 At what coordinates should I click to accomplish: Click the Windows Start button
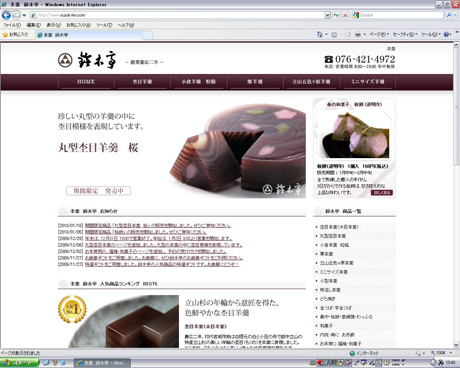[x=19, y=363]
